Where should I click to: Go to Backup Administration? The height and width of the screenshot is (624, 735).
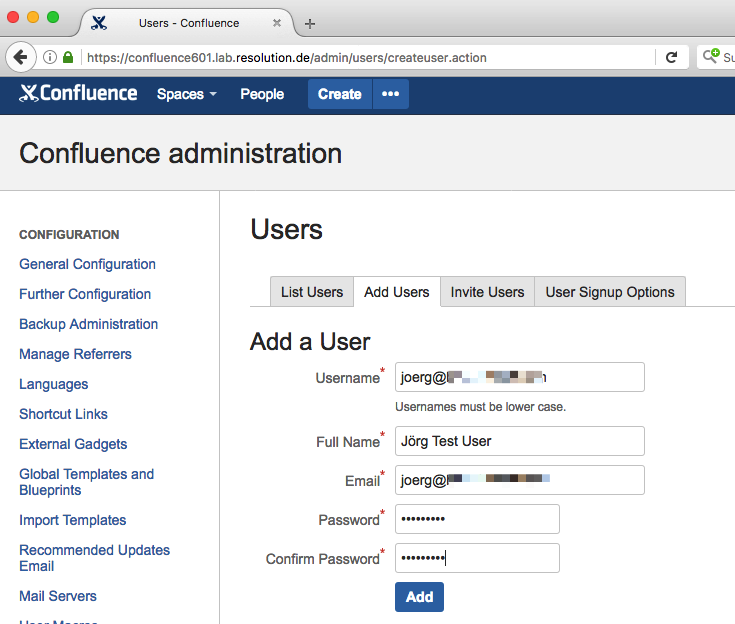click(x=89, y=324)
